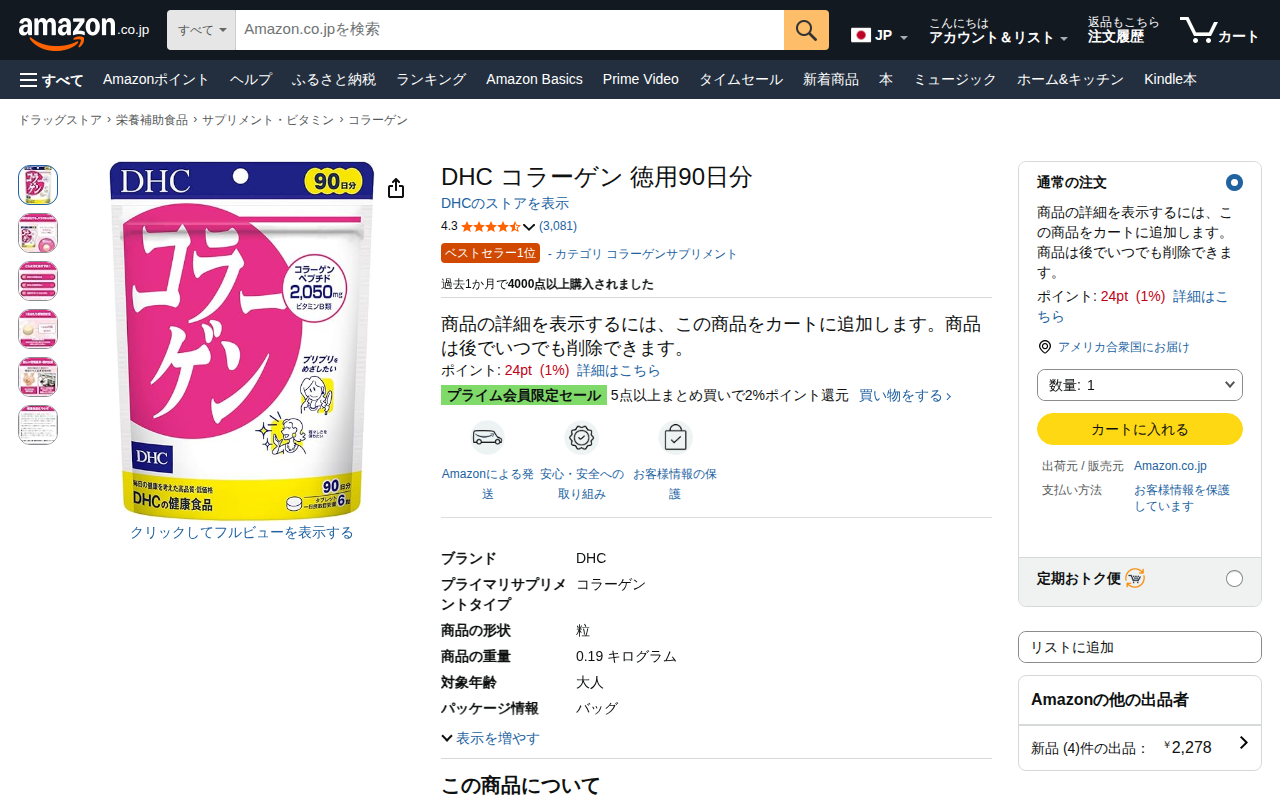1280x800 pixels.
Task: Open ホーム&キッチン in the nav bar
Action: click(1070, 80)
